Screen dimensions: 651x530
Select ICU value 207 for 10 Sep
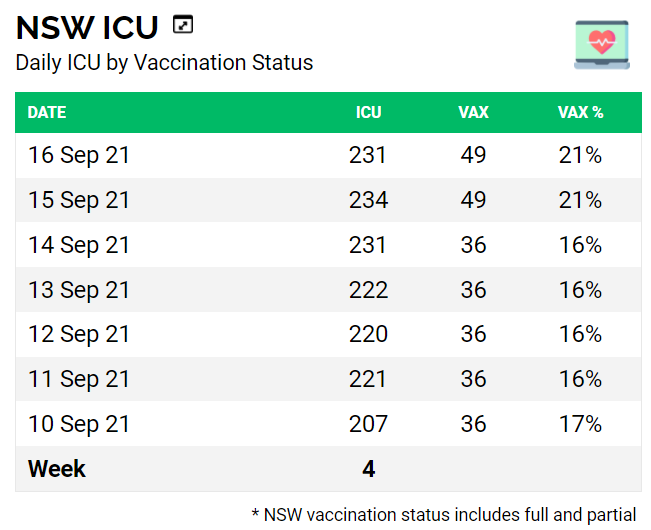coord(368,424)
